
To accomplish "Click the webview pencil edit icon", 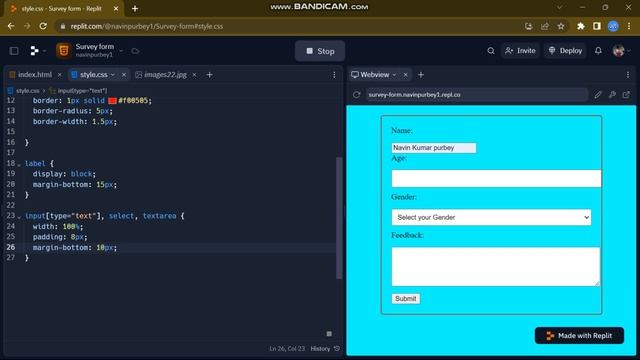I will point(598,95).
